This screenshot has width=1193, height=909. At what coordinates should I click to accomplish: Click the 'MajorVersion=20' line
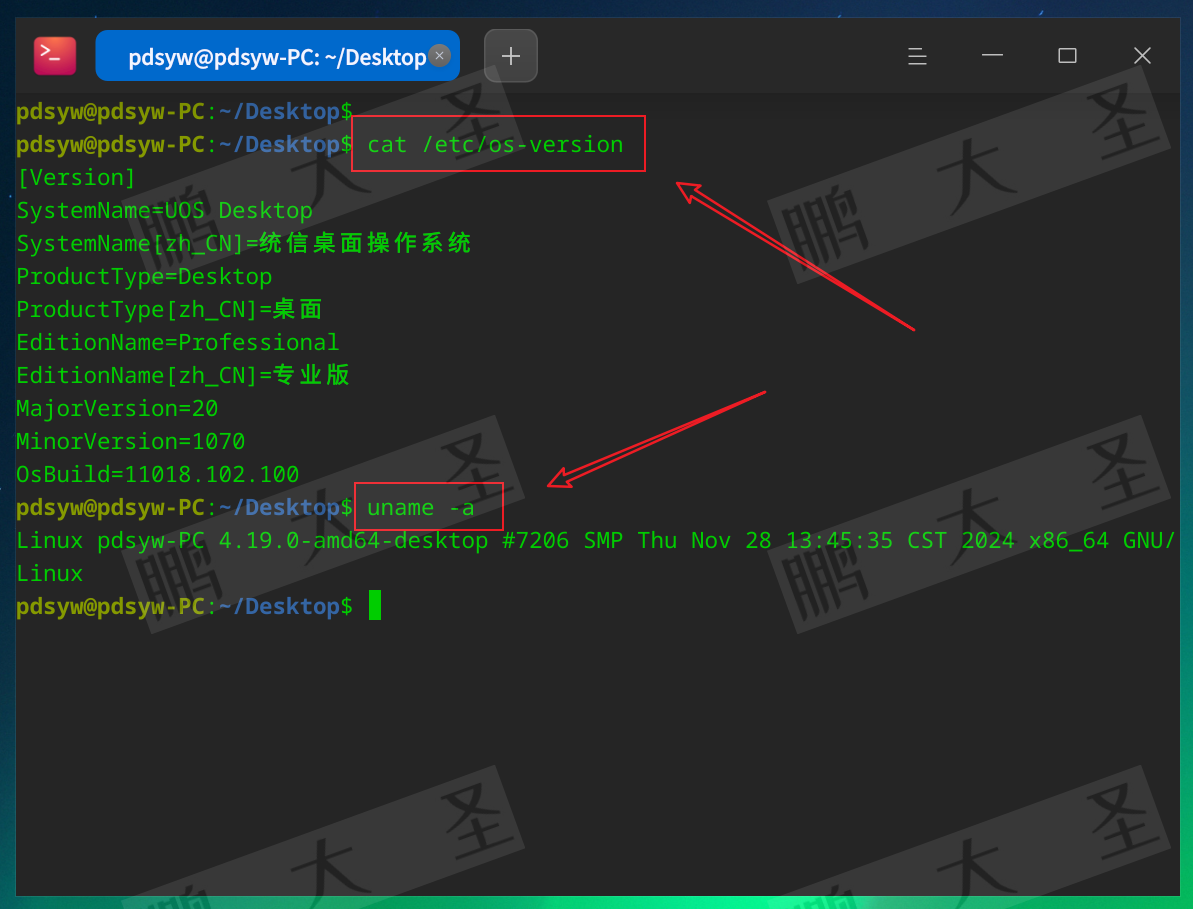point(117,408)
